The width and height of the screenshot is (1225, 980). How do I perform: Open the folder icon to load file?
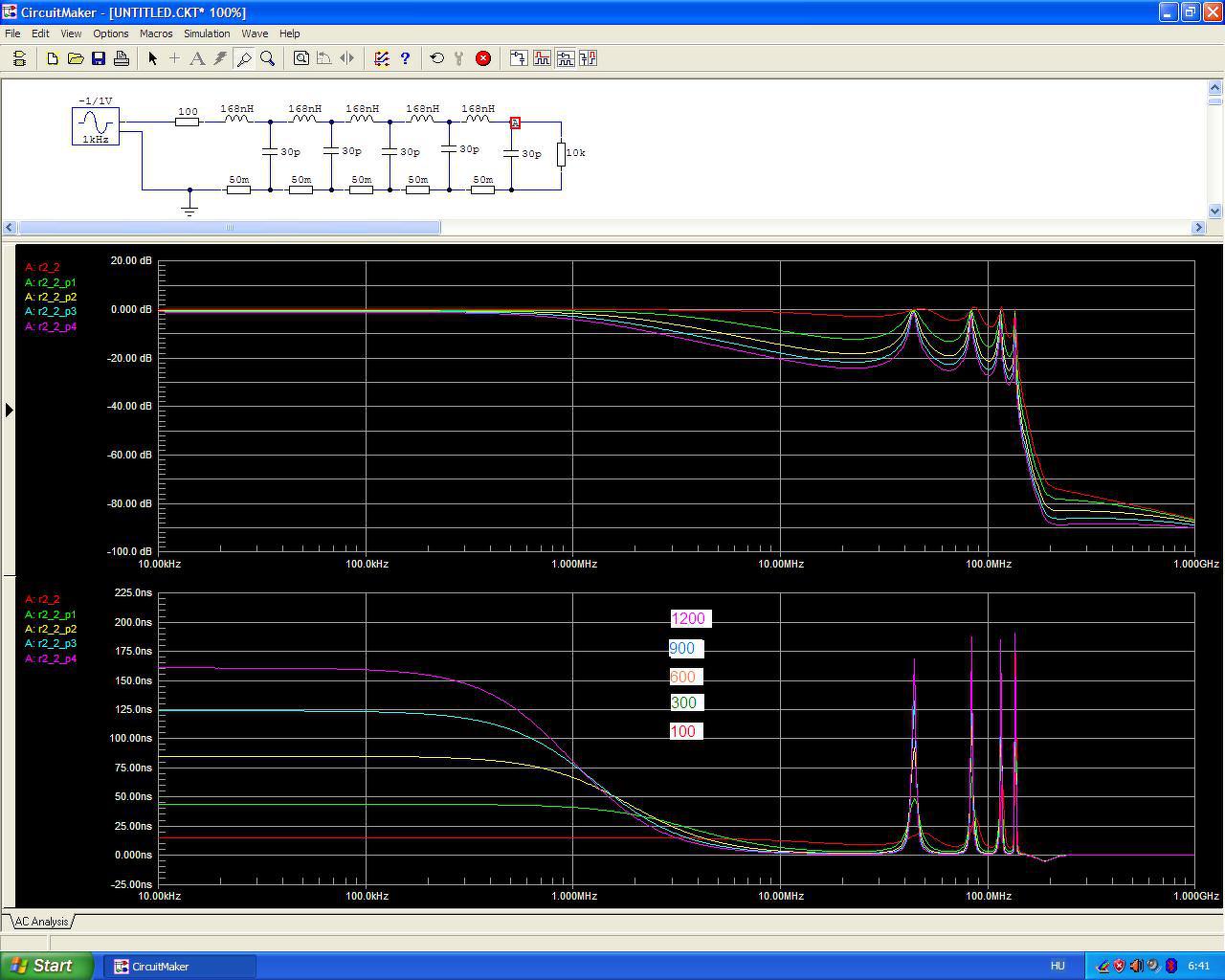point(76,58)
